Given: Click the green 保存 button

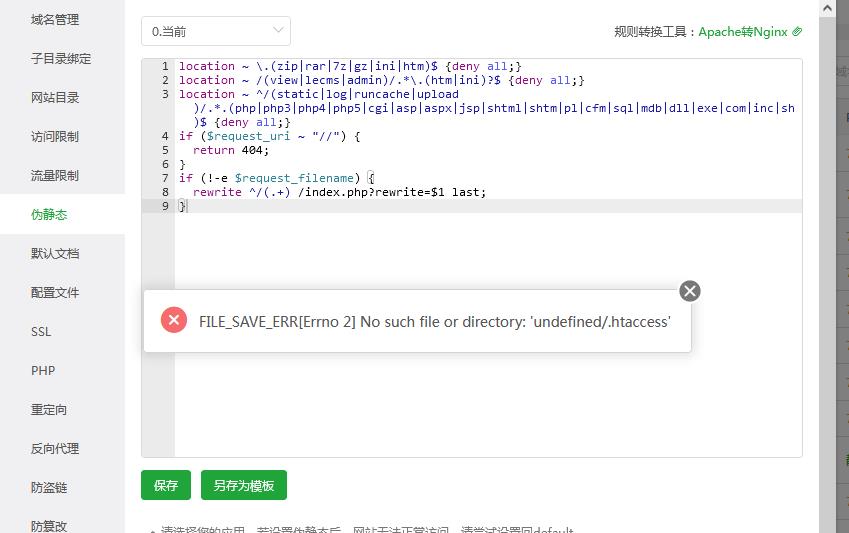Looking at the screenshot, I should point(166,485).
